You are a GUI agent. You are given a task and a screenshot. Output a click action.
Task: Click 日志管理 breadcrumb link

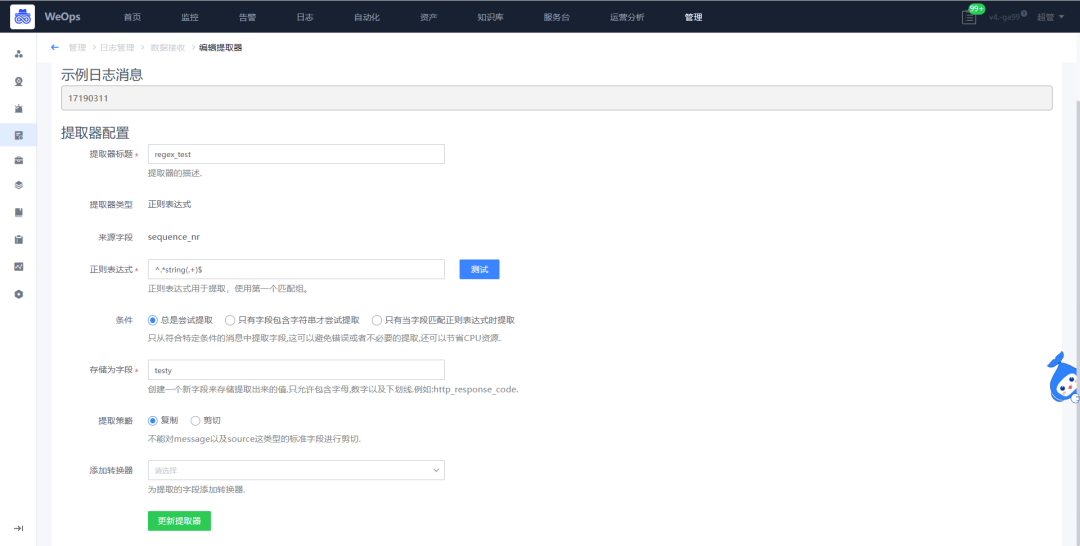click(117, 48)
